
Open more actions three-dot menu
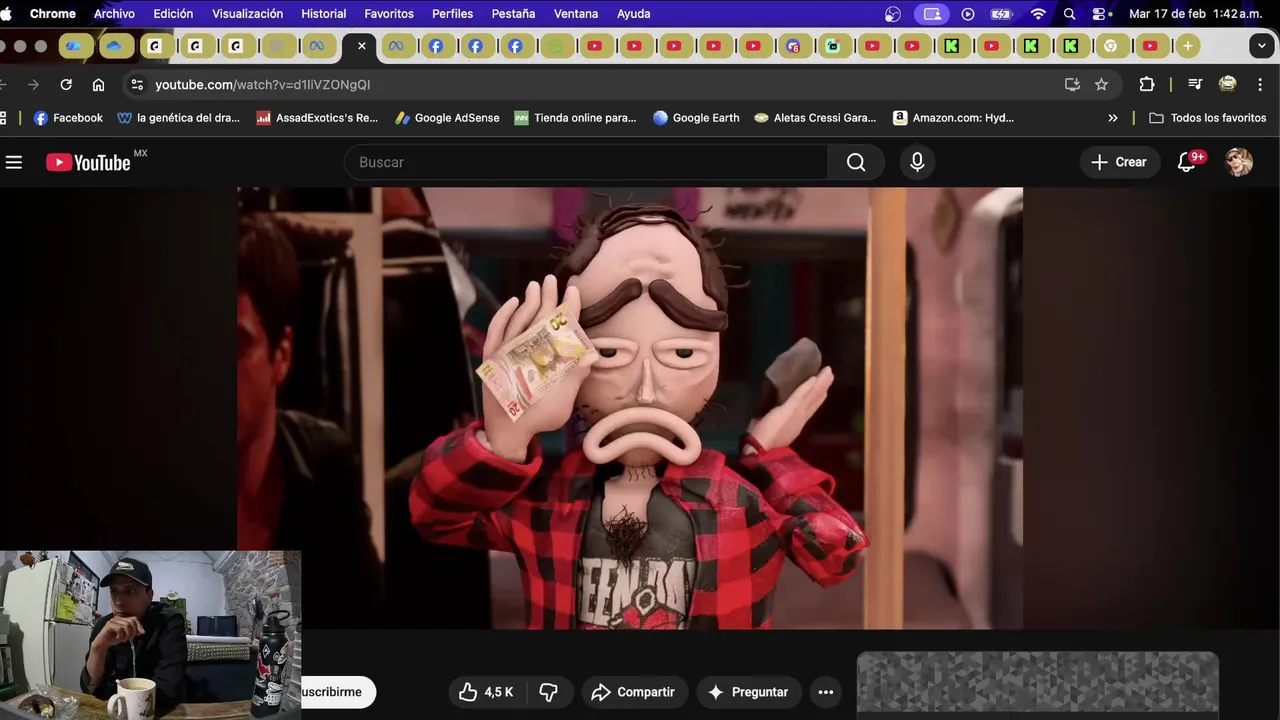(x=825, y=692)
